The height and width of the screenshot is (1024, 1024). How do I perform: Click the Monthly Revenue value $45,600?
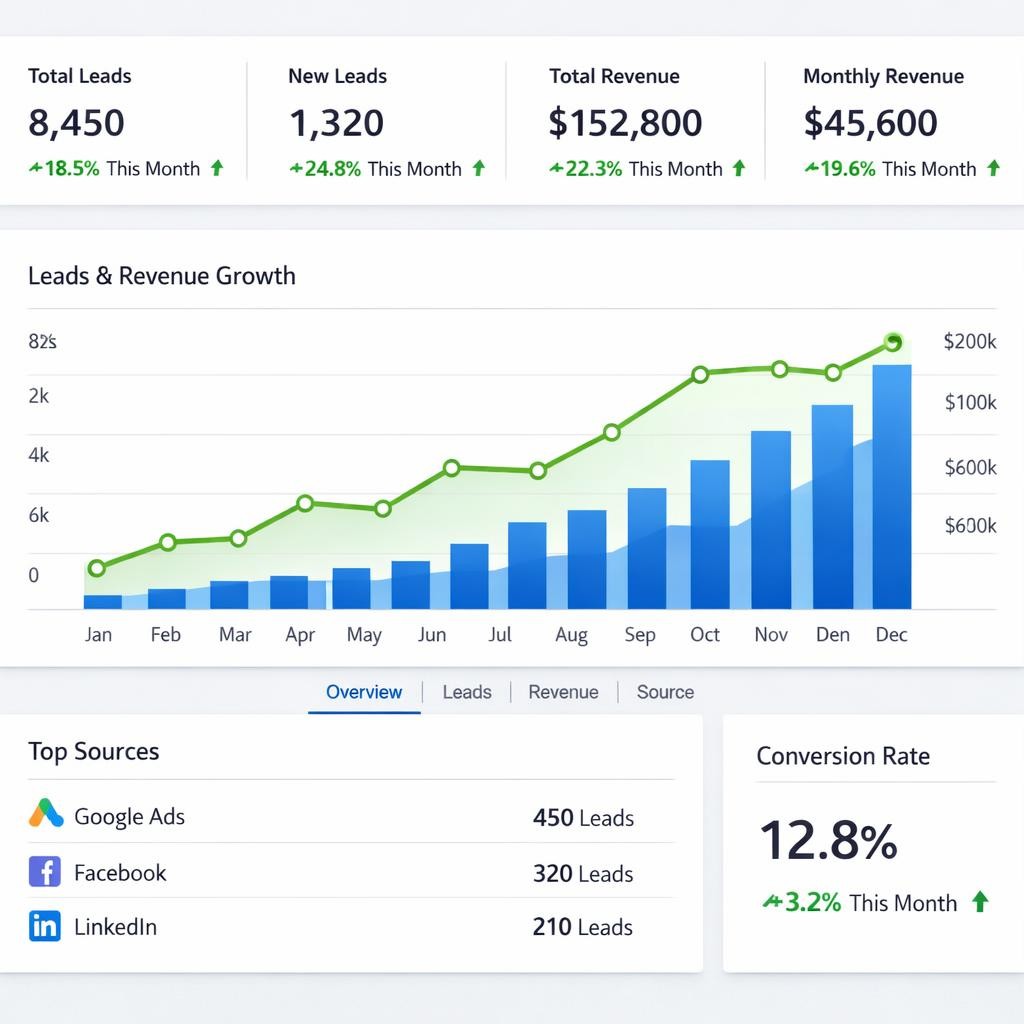point(871,123)
